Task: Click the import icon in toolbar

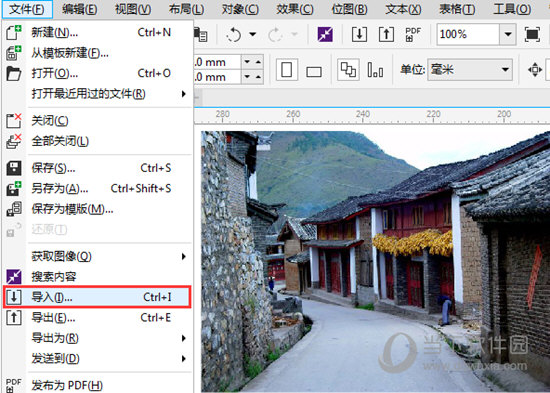Action: 360,34
